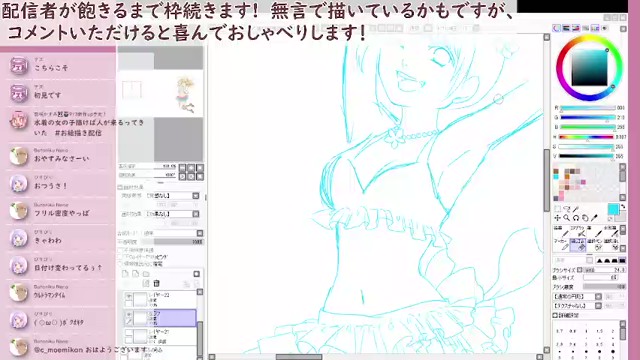This screenshot has height=360, width=640.
Task: Select the eraser brush preset
Action: coord(578,245)
